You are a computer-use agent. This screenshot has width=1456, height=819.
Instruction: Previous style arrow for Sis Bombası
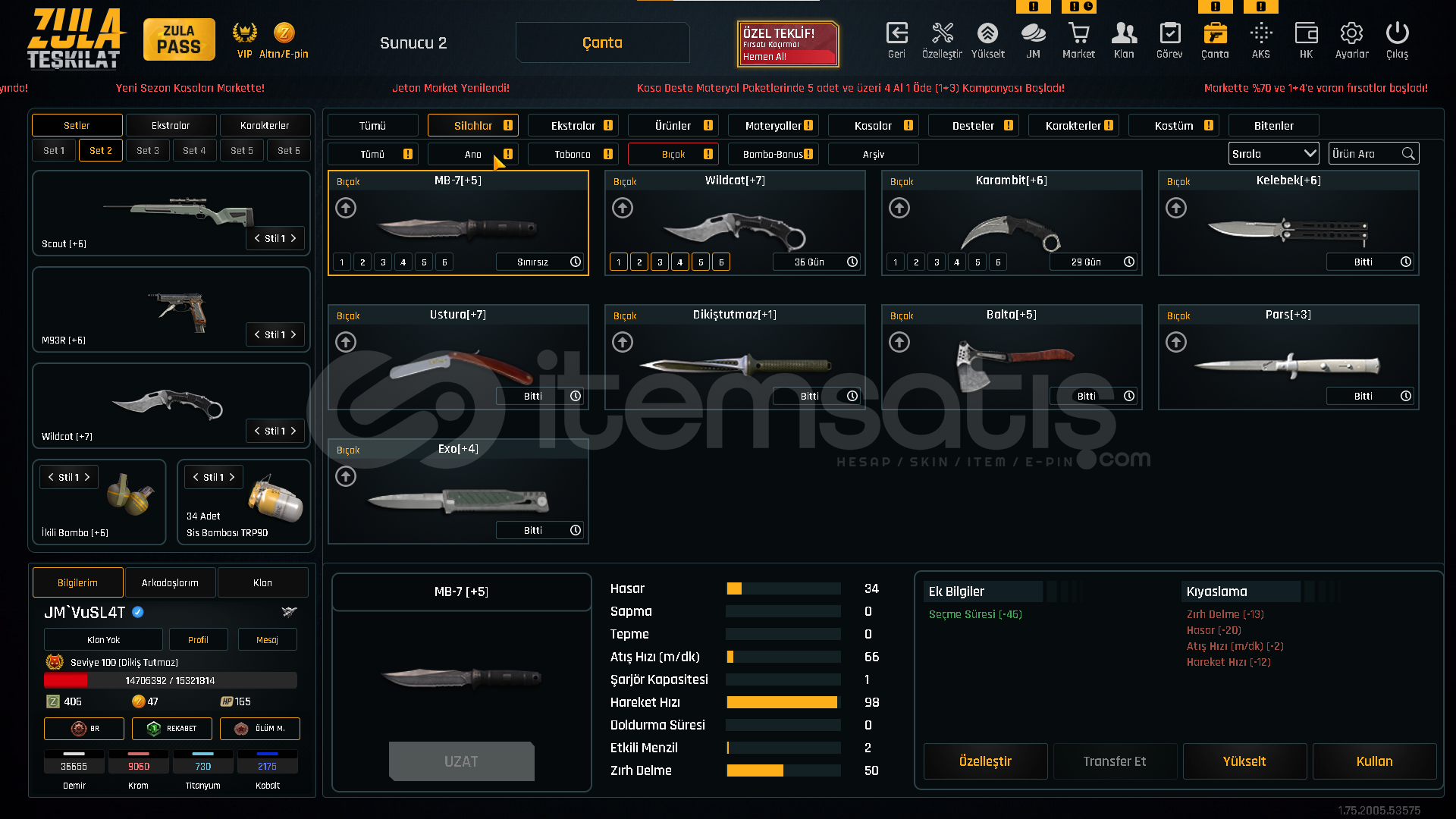[x=196, y=477]
